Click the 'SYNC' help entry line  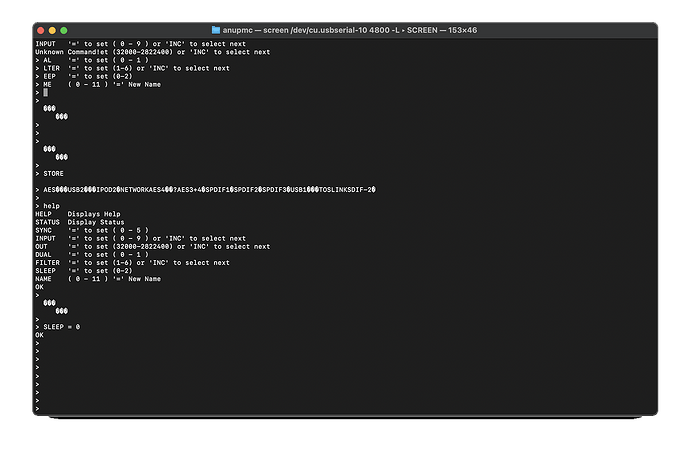(92, 230)
